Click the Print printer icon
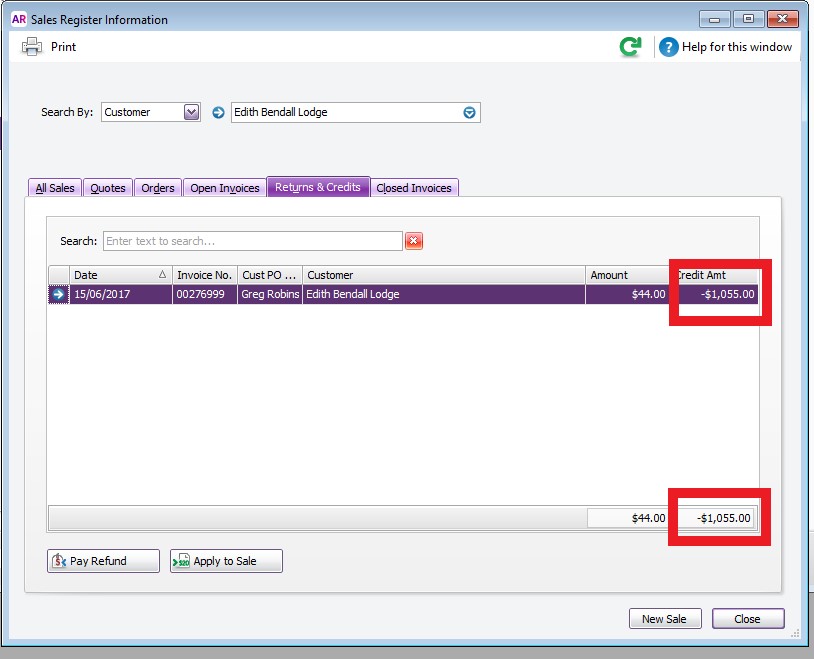The image size is (814, 659). pyautogui.click(x=32, y=47)
